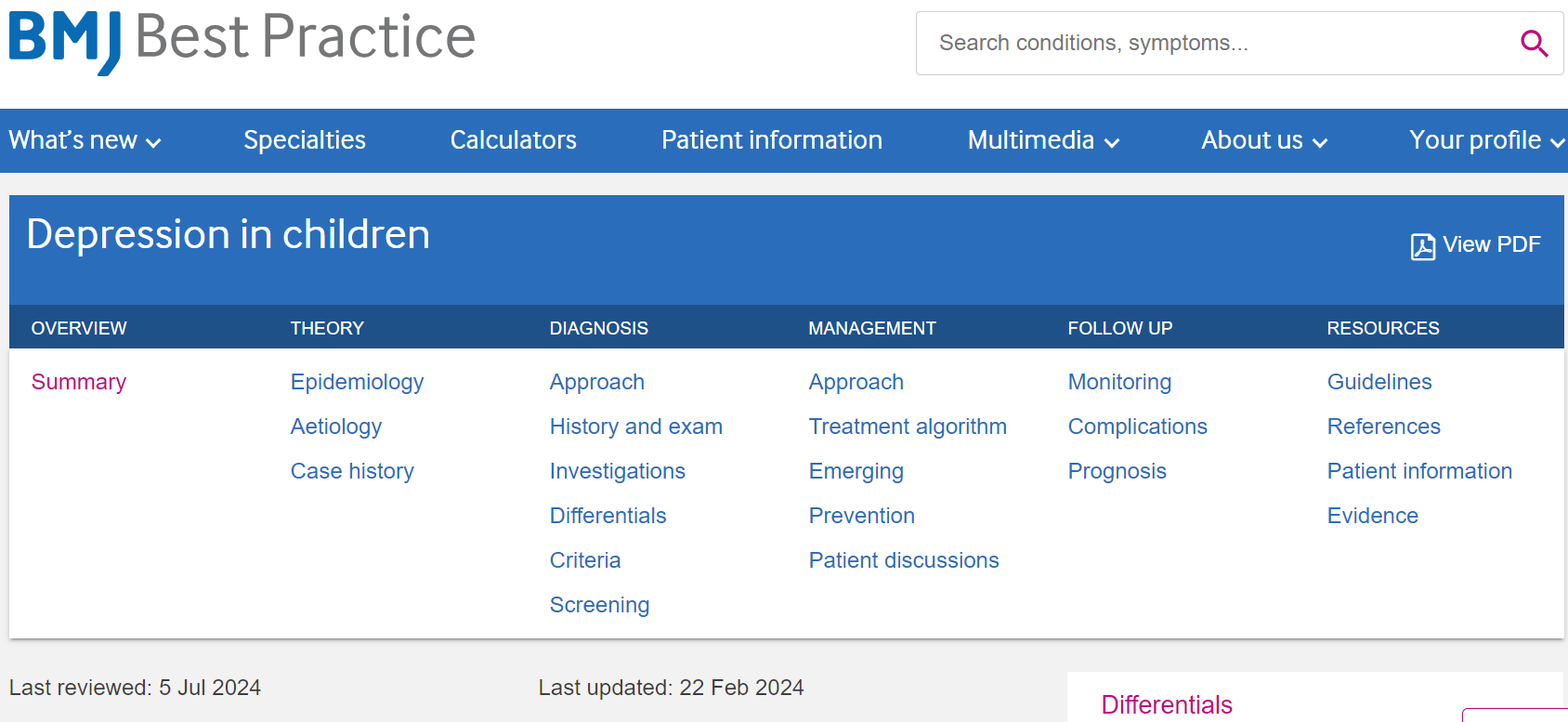Viewport: 1568px width, 722px height.
Task: Open the Multimedia dropdown menu
Action: pyautogui.click(x=1043, y=140)
